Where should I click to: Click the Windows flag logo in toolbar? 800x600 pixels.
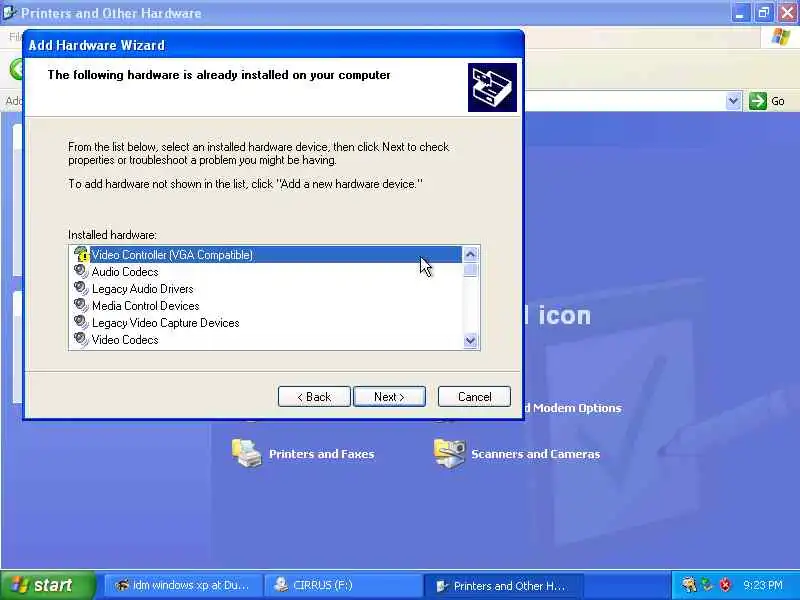780,37
